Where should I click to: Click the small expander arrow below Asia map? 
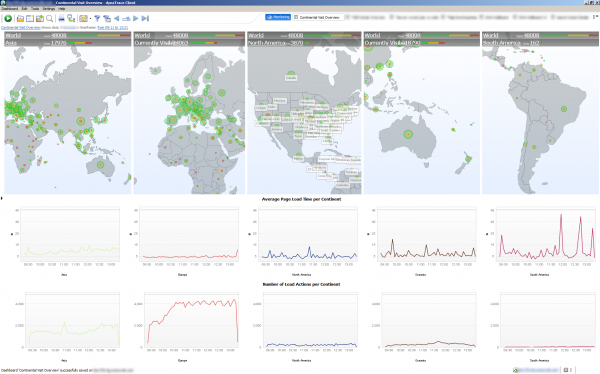(x=2, y=198)
